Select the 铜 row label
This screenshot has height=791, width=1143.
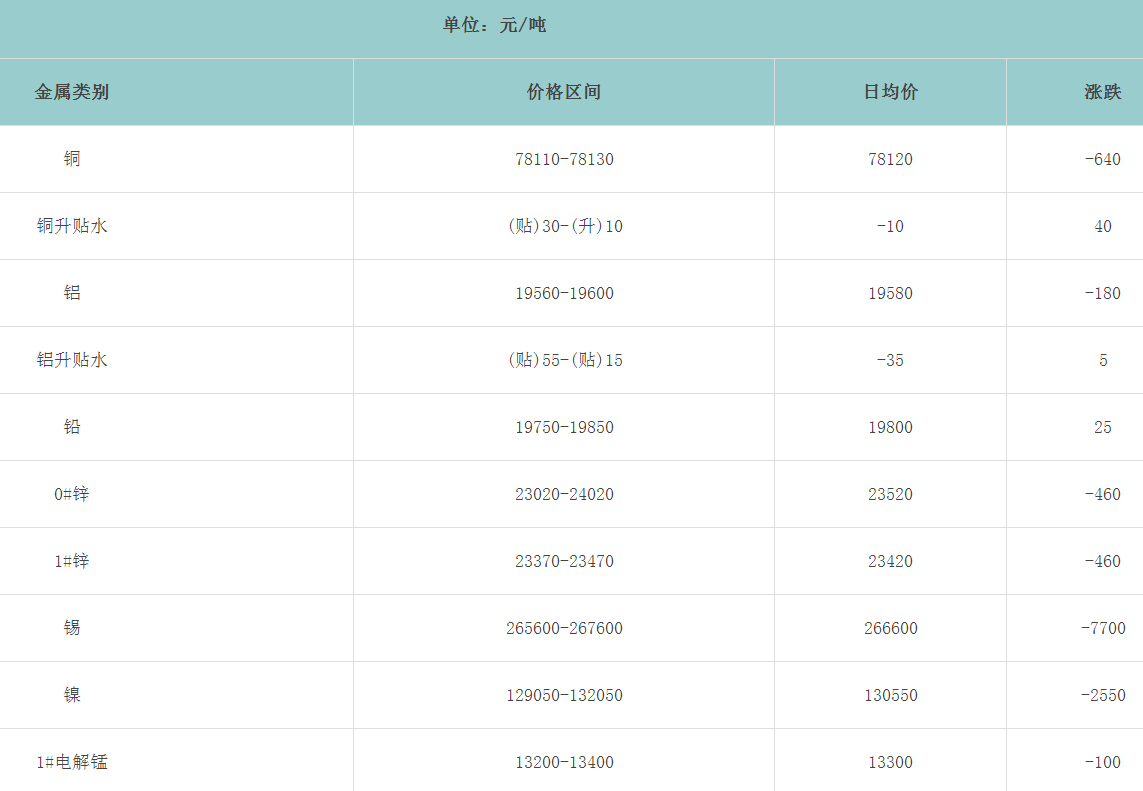(x=72, y=159)
